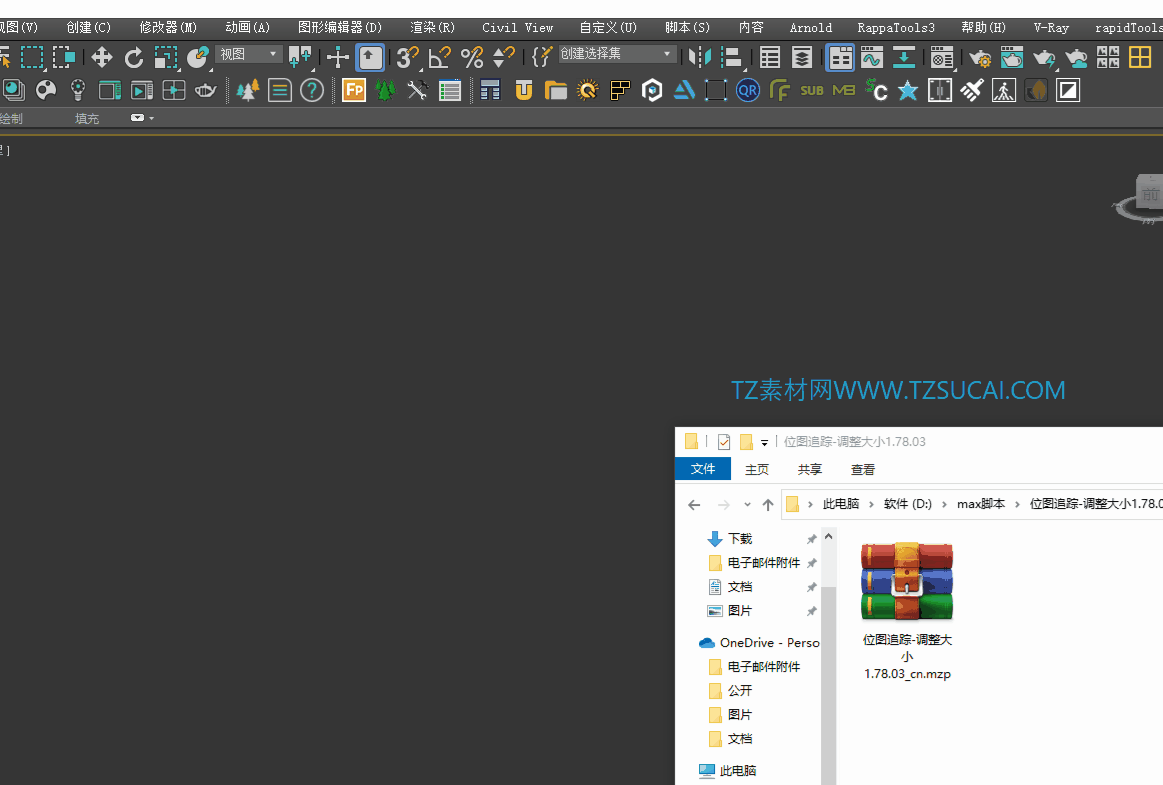Toggle Percent Snap button

[471, 58]
